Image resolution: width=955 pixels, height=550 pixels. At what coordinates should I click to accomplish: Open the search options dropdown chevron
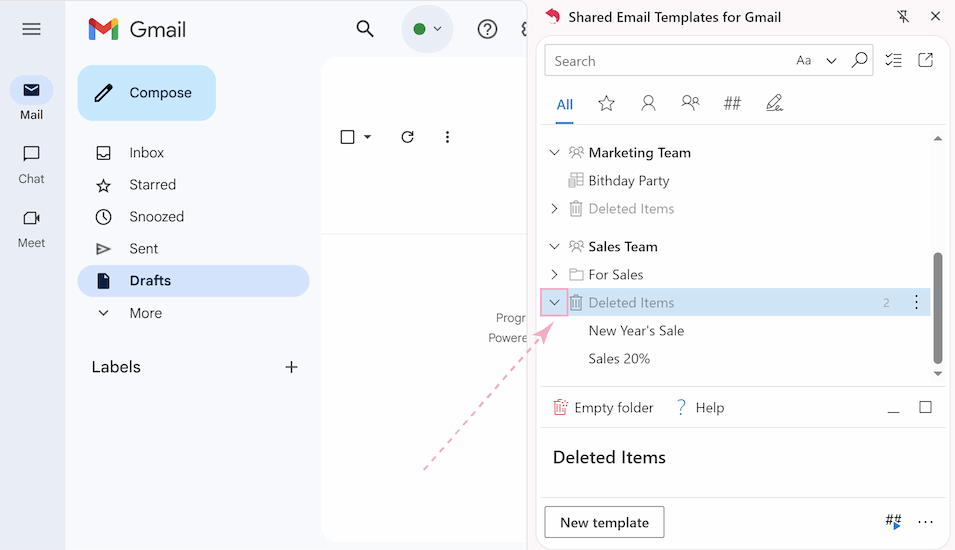coord(831,60)
